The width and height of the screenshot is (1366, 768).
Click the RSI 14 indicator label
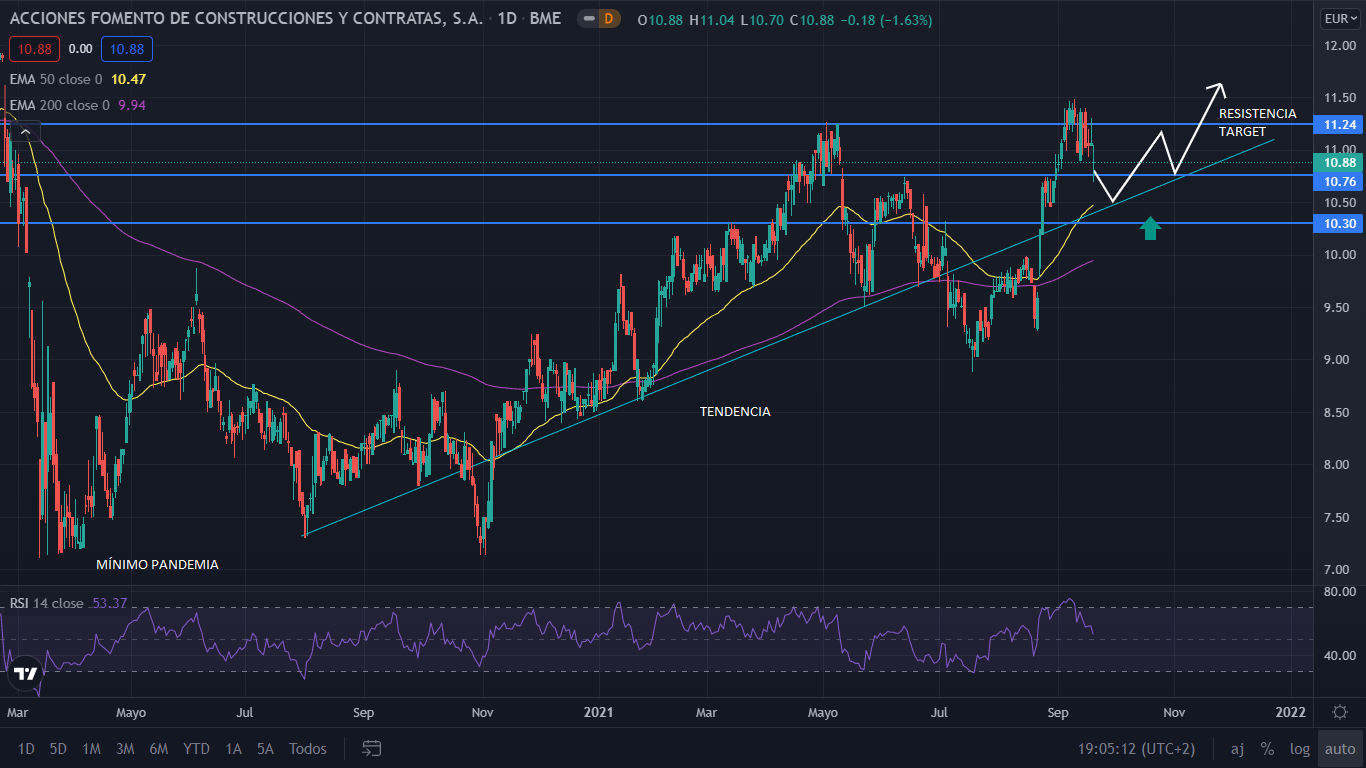(x=46, y=603)
